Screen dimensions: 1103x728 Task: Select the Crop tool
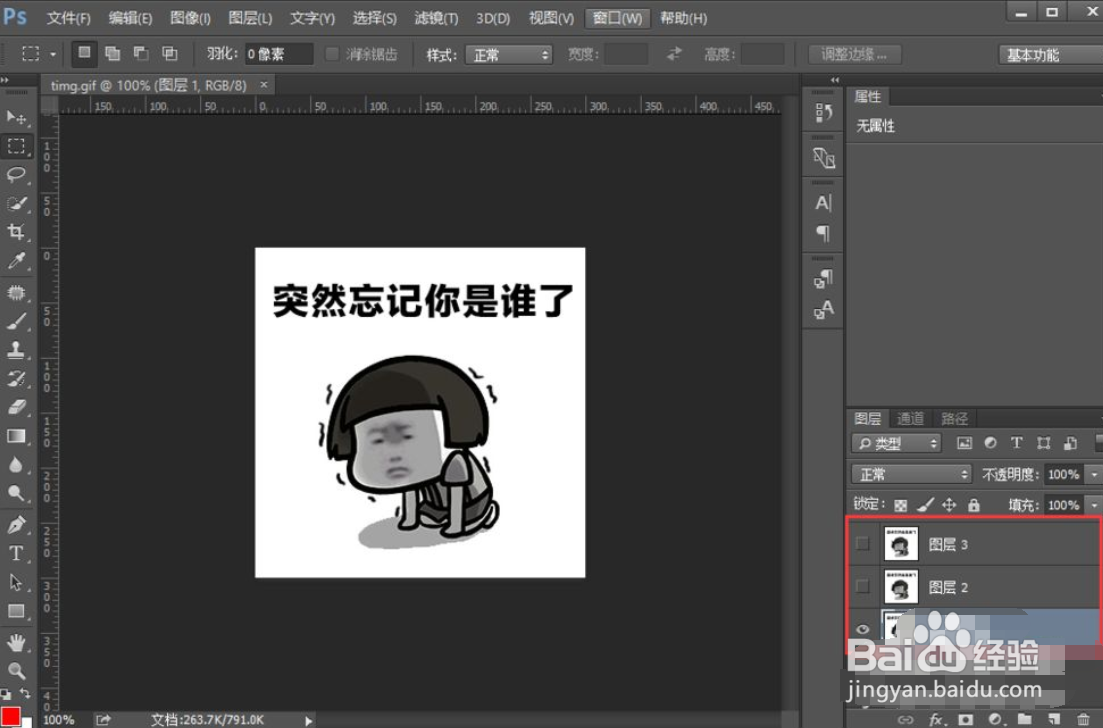16,231
